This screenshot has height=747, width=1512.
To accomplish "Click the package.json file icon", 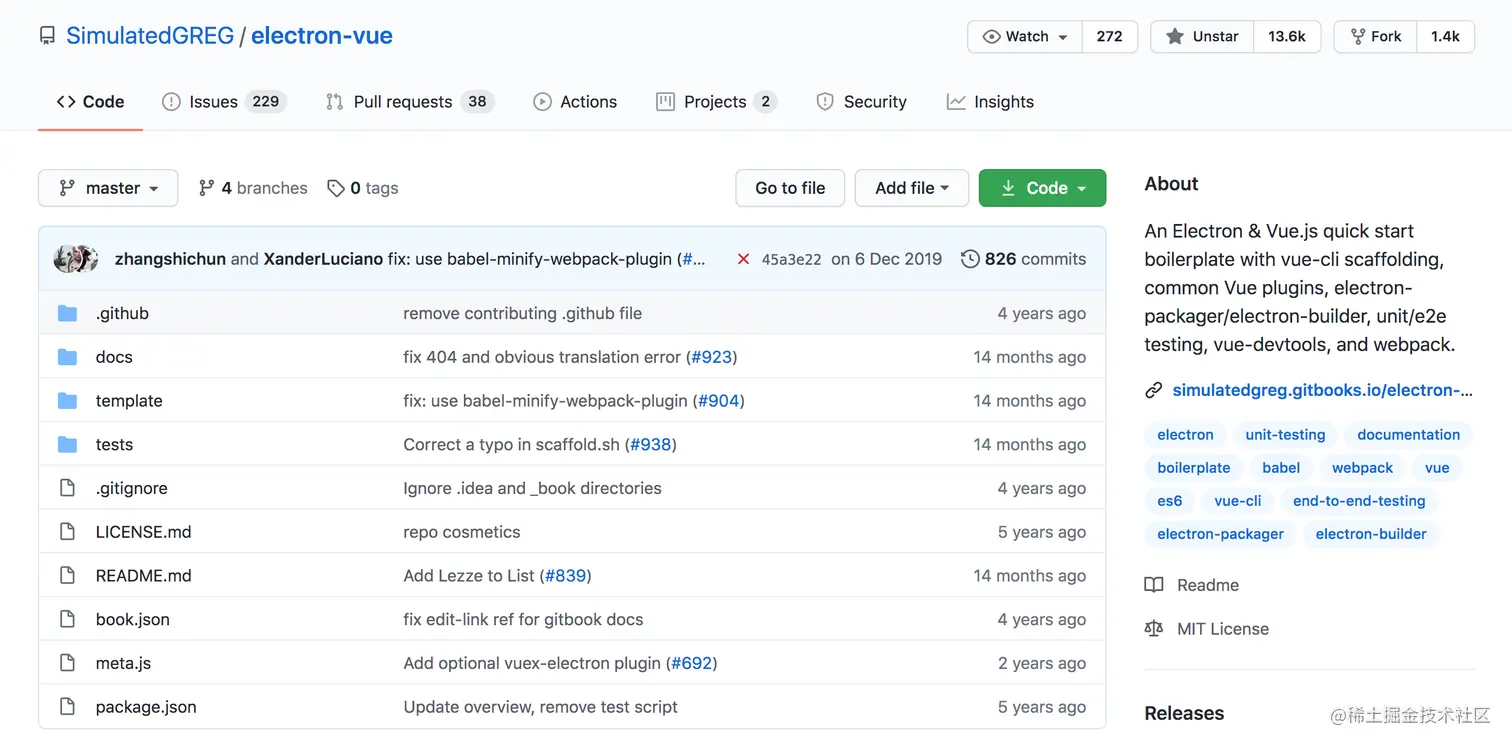I will (x=67, y=707).
